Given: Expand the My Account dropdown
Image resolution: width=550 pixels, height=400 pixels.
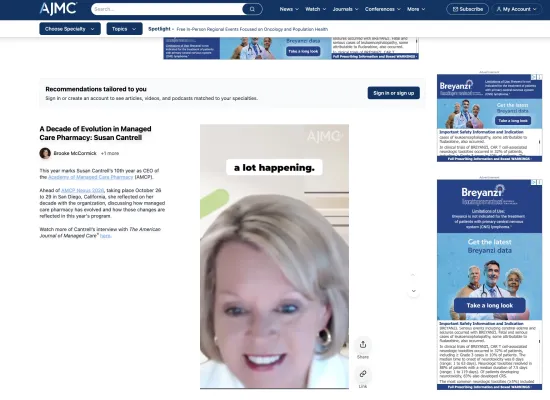Looking at the screenshot, I should (516, 9).
